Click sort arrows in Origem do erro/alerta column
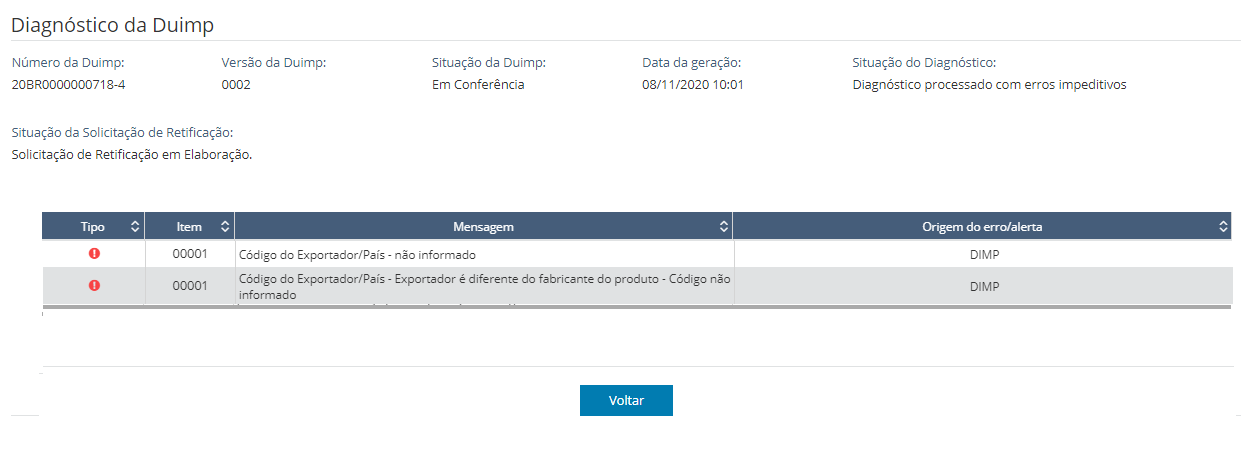This screenshot has width=1241, height=465. pos(1223,227)
